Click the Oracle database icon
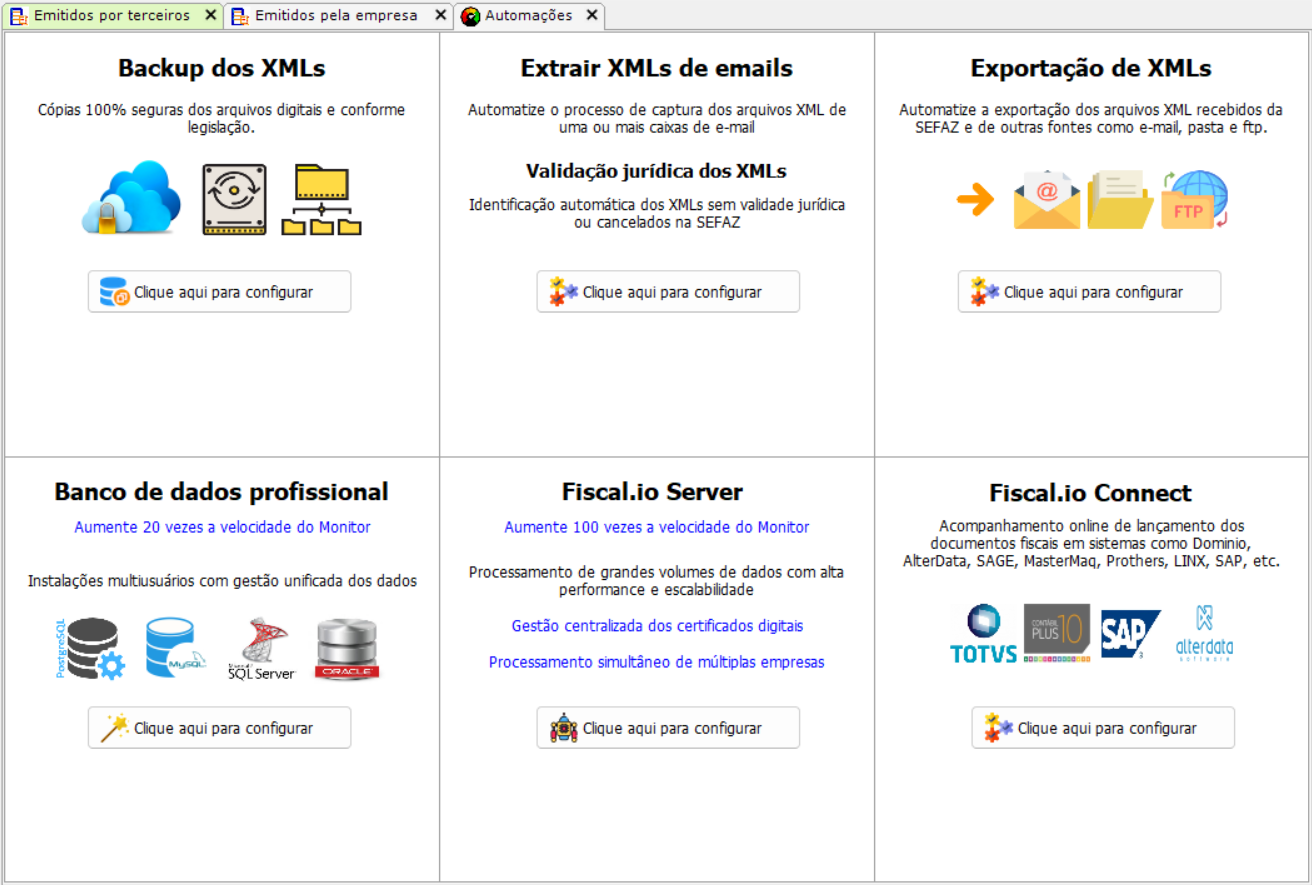Screen dimensions: 1312x885 [x=347, y=650]
